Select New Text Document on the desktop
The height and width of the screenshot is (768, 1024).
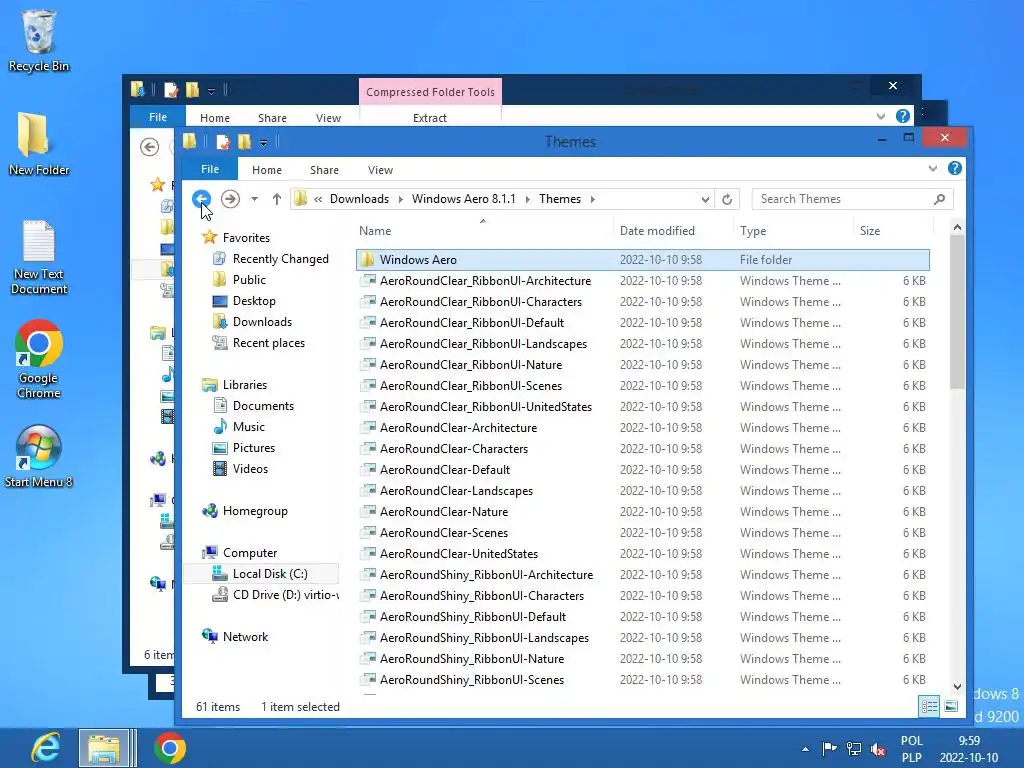(x=39, y=257)
